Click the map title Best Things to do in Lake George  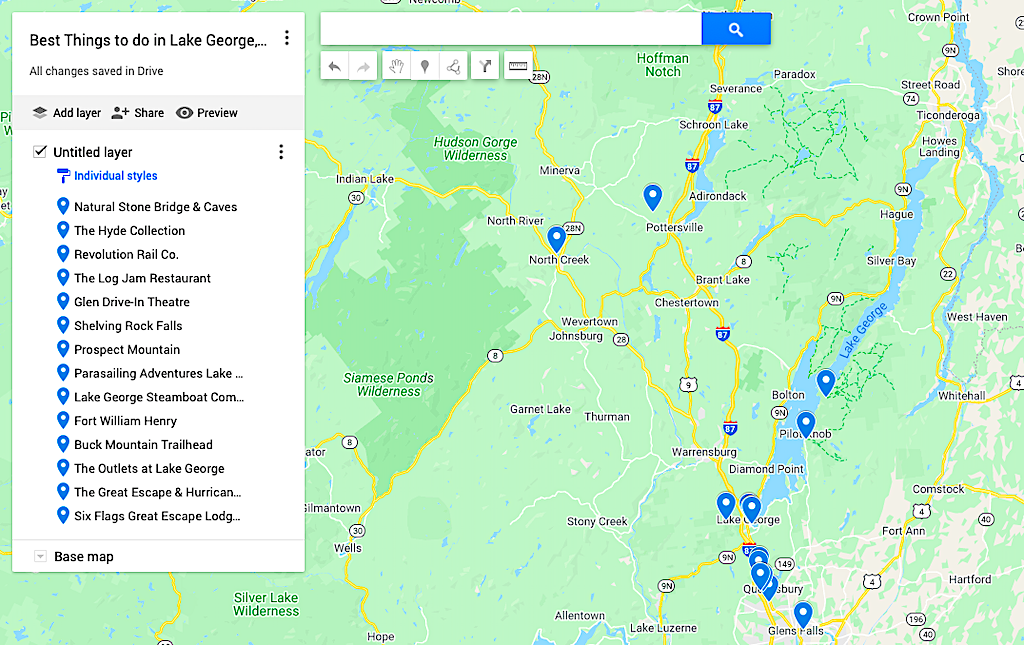(x=148, y=40)
